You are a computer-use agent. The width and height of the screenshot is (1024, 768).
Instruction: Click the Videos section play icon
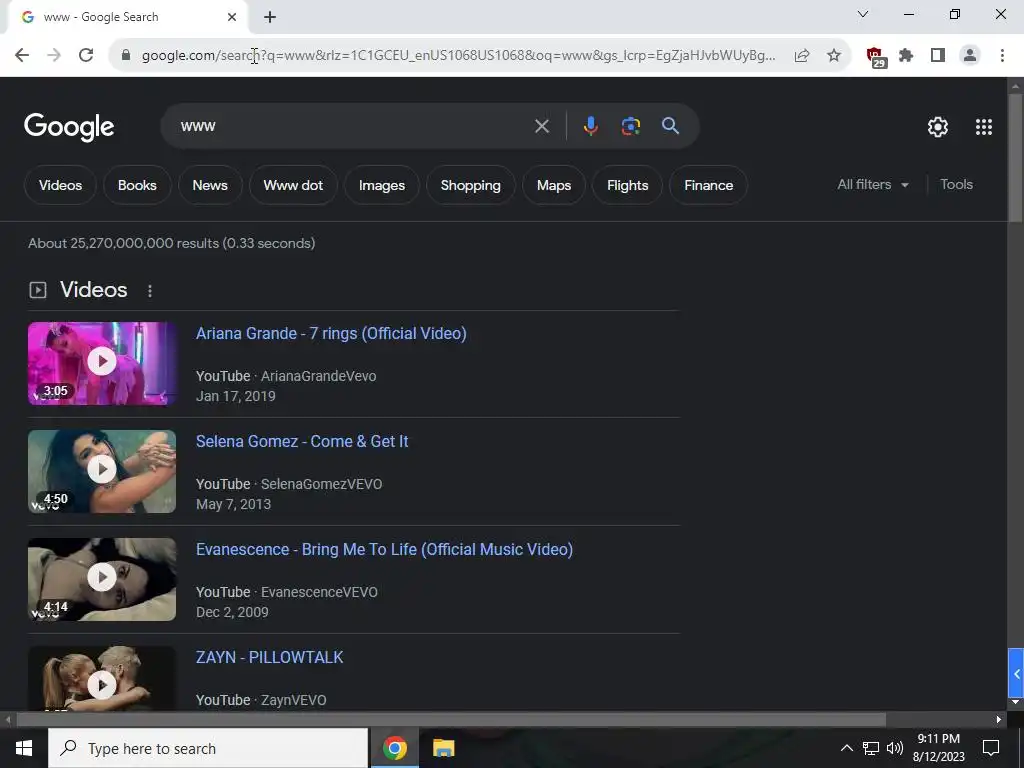coord(38,290)
